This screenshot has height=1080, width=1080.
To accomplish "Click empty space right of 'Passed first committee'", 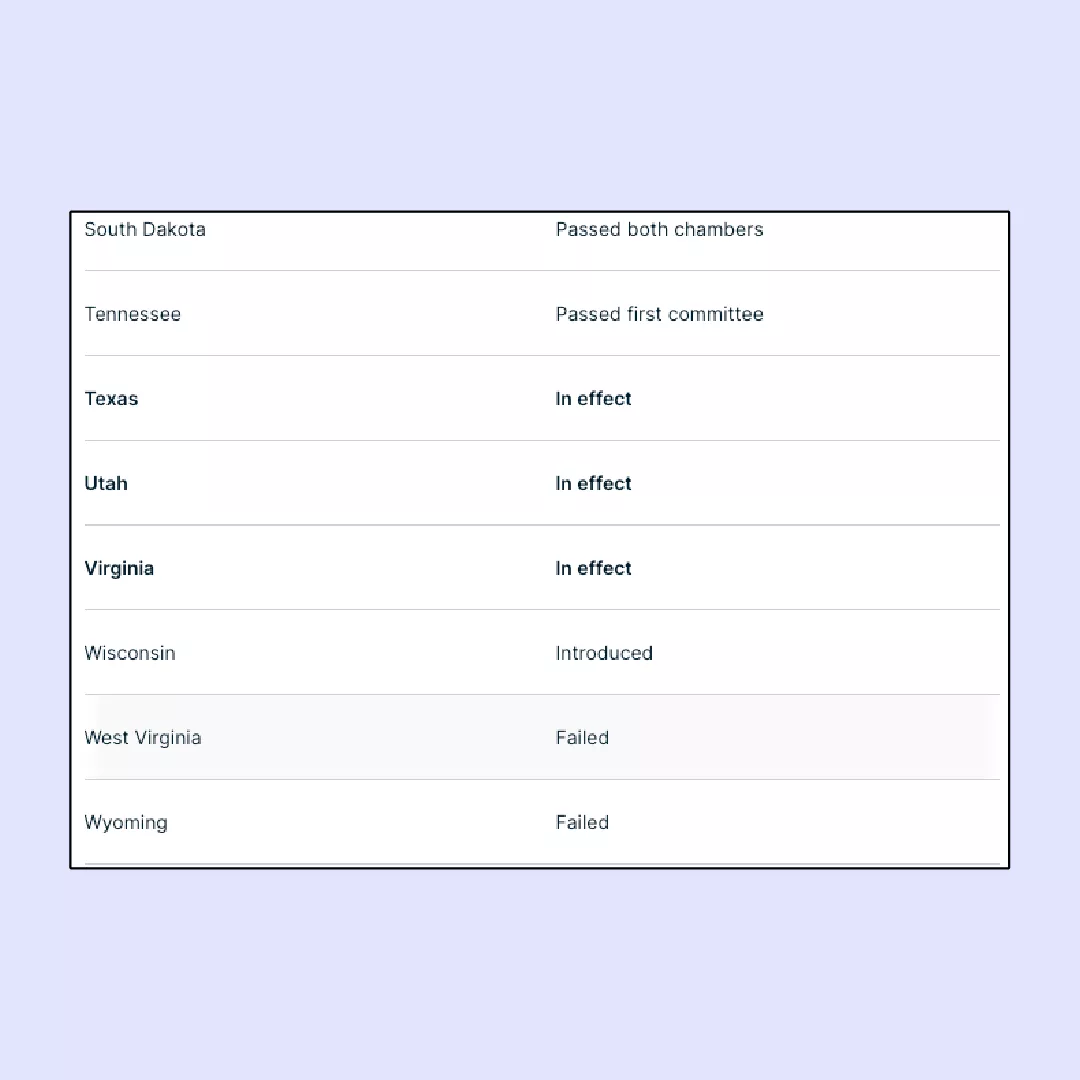I will click(x=880, y=314).
